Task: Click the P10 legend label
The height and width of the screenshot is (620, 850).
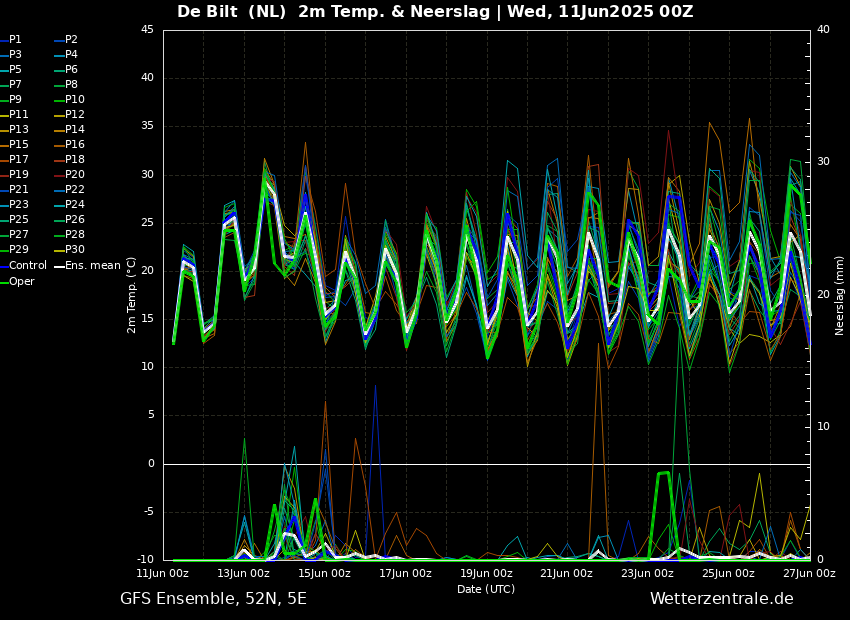Action: [74, 100]
